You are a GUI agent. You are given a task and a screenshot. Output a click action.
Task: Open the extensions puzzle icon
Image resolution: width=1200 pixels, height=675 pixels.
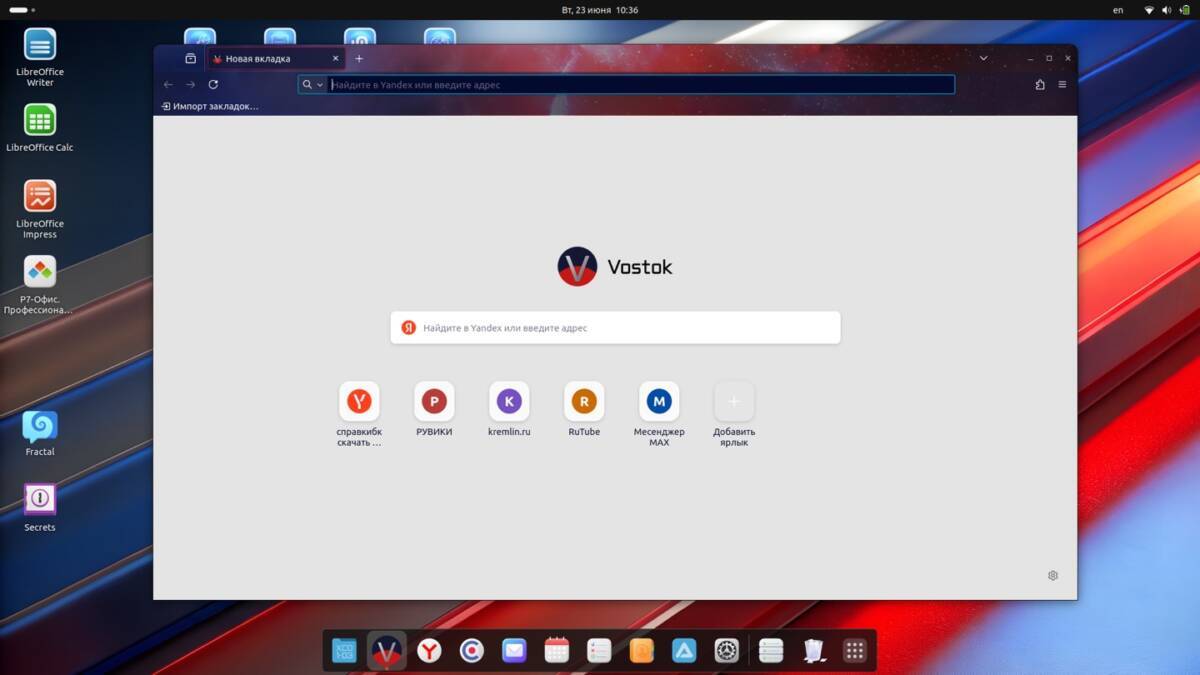point(1040,85)
